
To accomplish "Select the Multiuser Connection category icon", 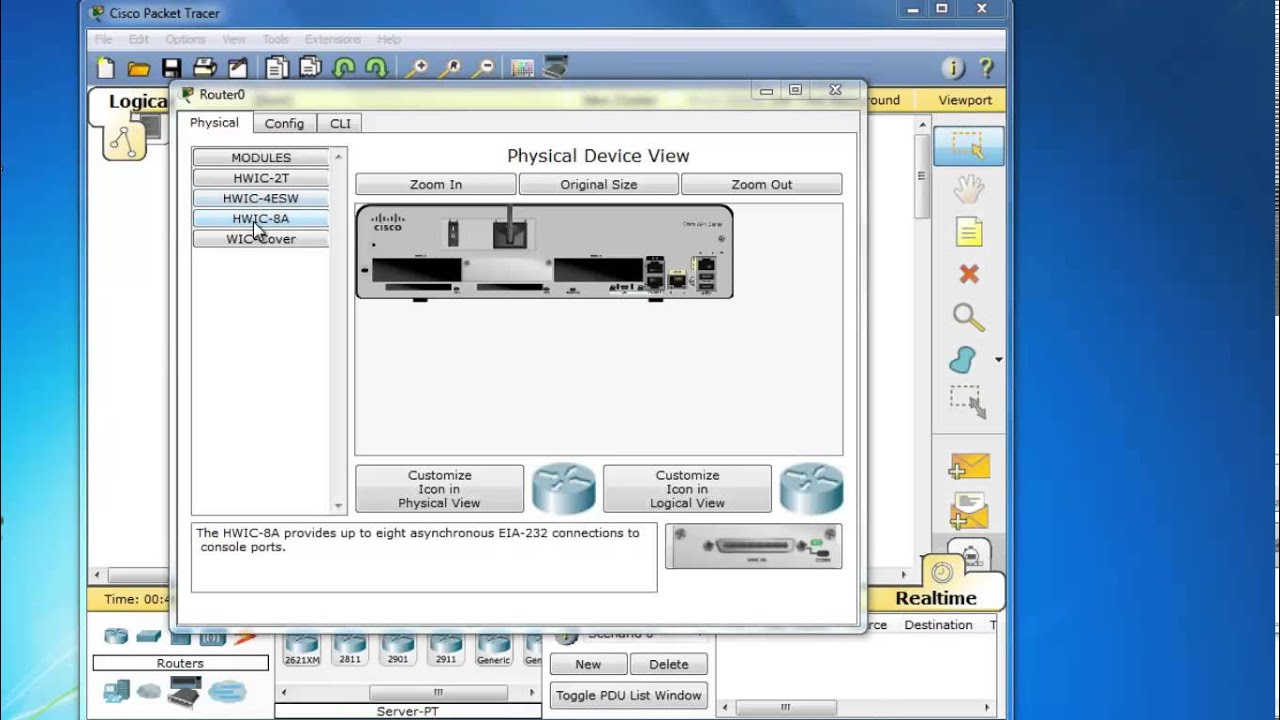I will pyautogui.click(x=227, y=691).
